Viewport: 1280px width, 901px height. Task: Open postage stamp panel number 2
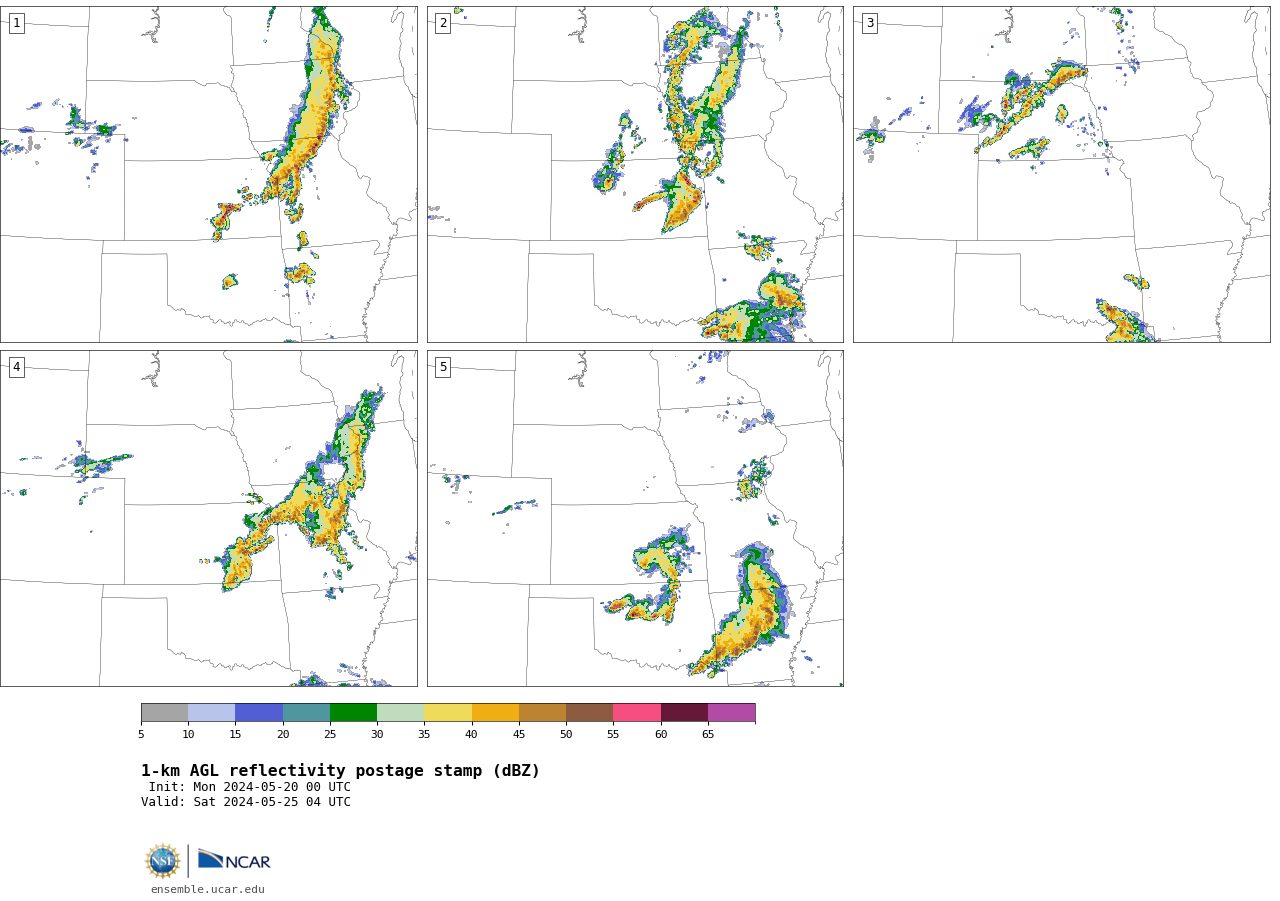click(635, 174)
